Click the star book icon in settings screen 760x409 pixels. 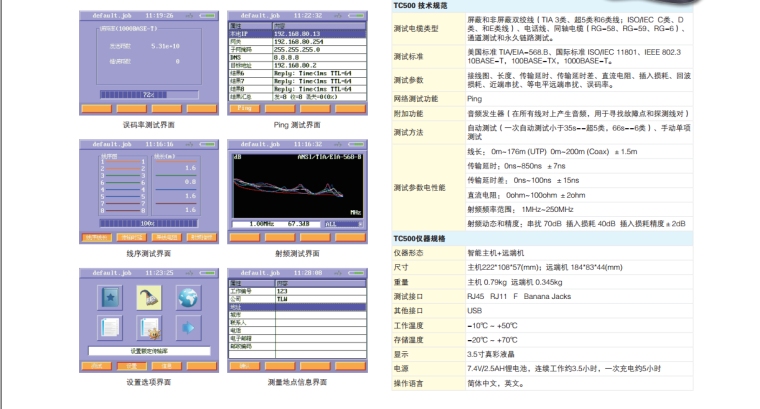click(108, 298)
